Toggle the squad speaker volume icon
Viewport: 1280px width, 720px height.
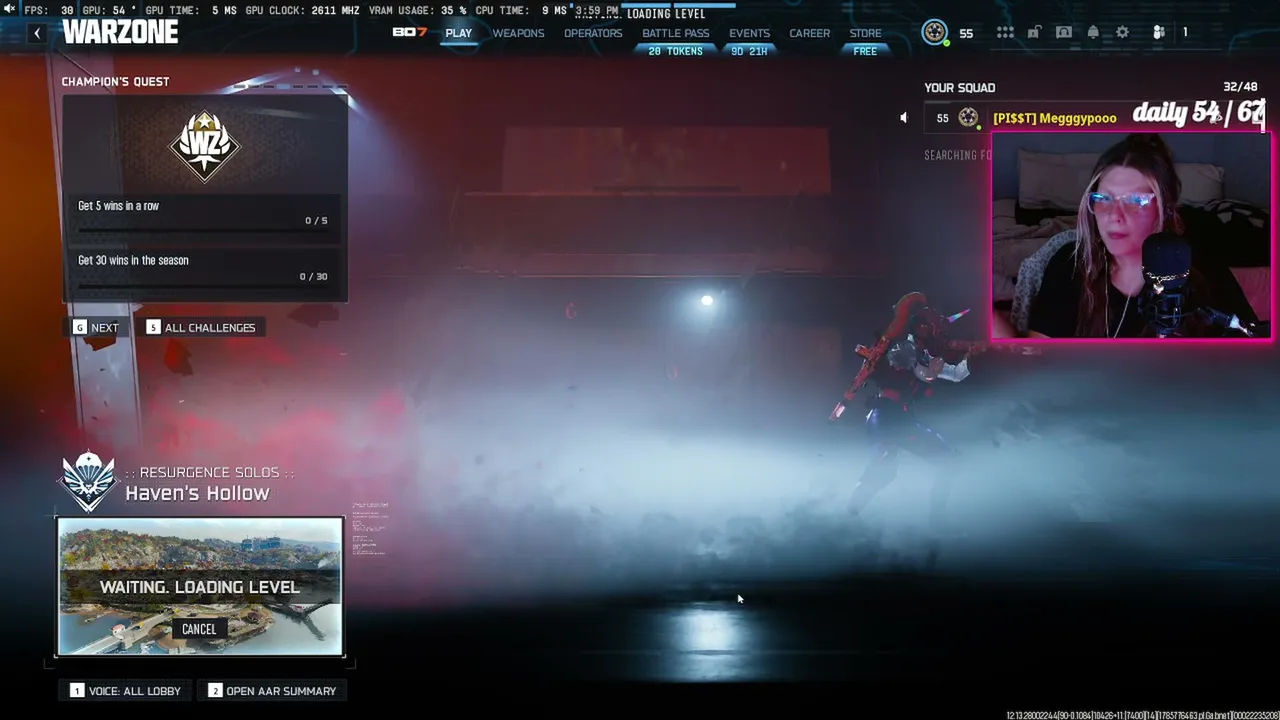[903, 118]
